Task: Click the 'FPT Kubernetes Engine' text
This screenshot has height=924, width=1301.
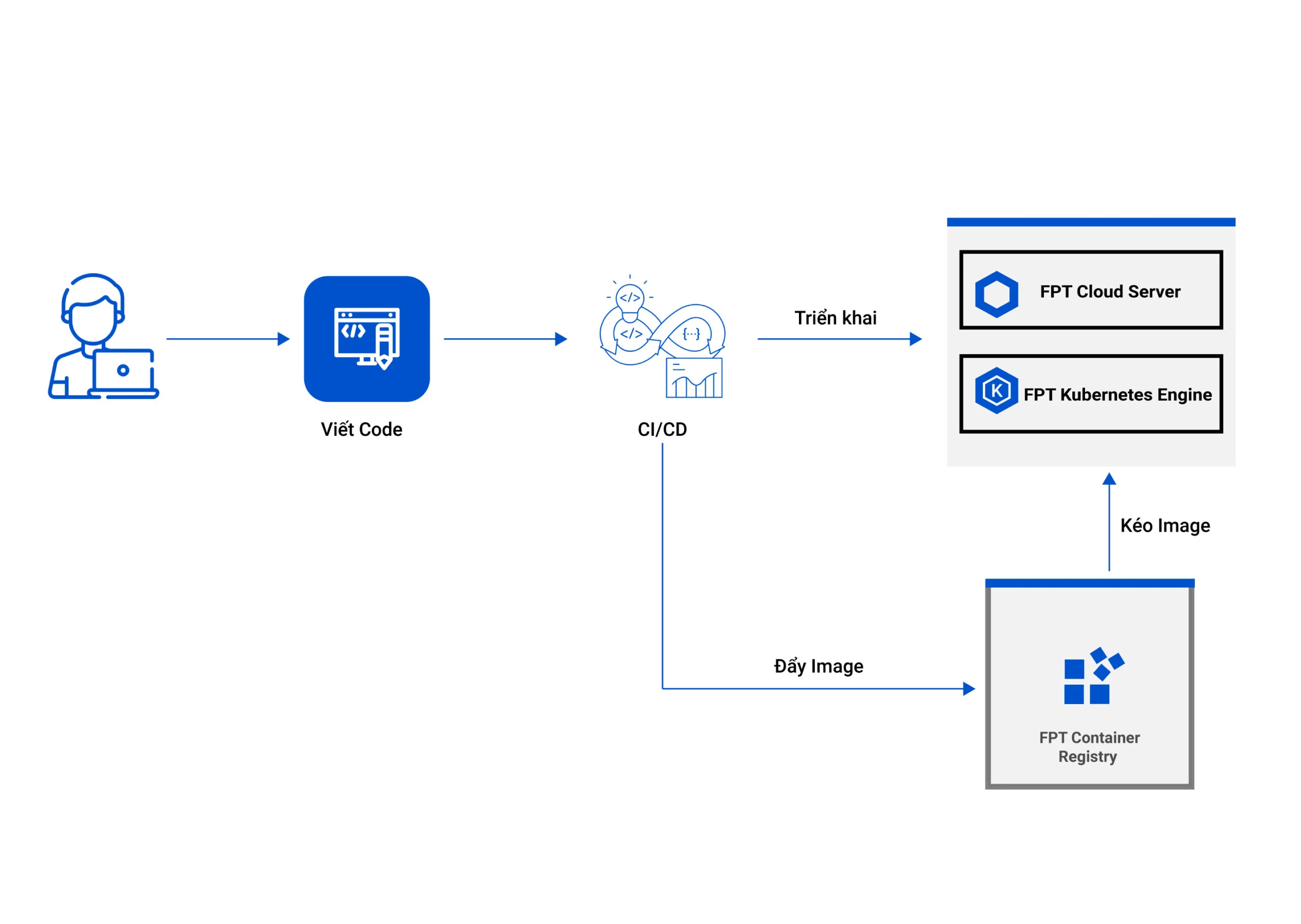Action: [x=1118, y=395]
